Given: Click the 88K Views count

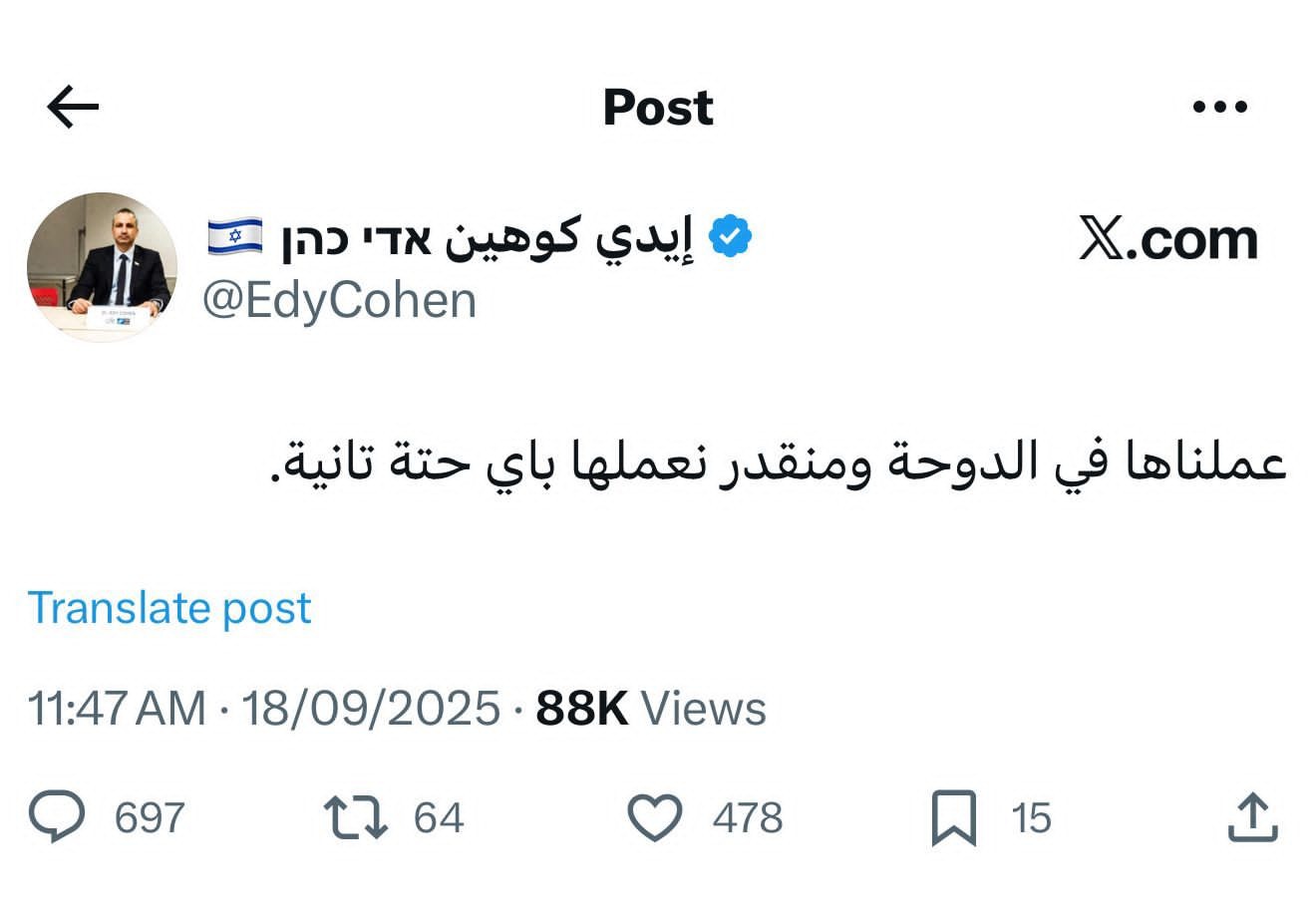Looking at the screenshot, I should 651,709.
